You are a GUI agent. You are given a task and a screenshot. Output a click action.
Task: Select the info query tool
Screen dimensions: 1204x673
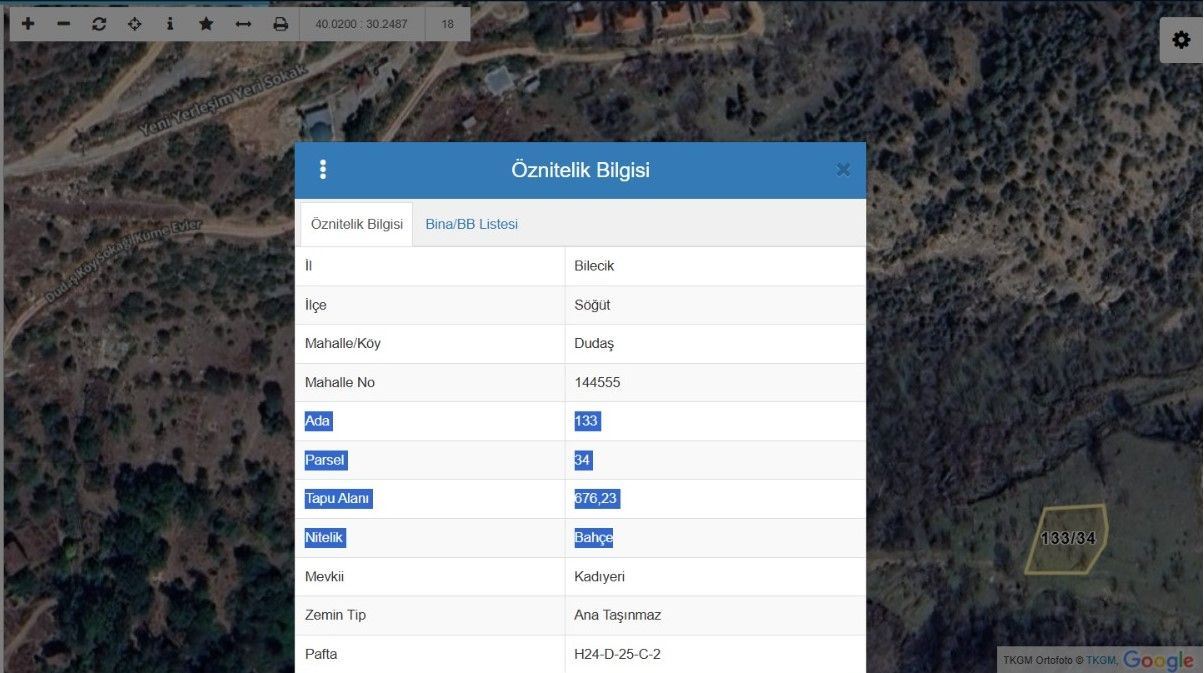click(170, 24)
